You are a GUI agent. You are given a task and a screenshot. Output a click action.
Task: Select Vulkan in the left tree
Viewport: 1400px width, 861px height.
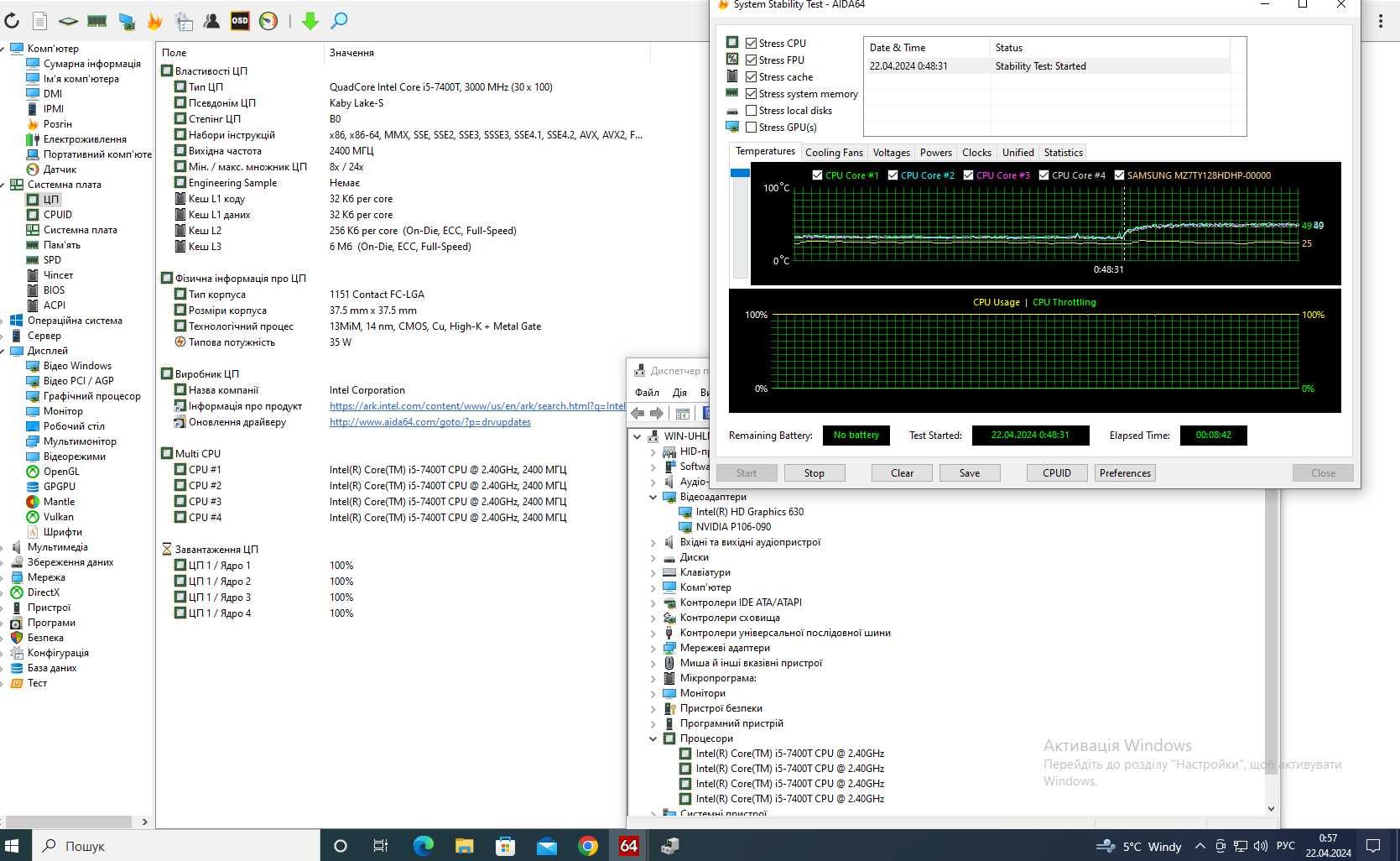58,517
